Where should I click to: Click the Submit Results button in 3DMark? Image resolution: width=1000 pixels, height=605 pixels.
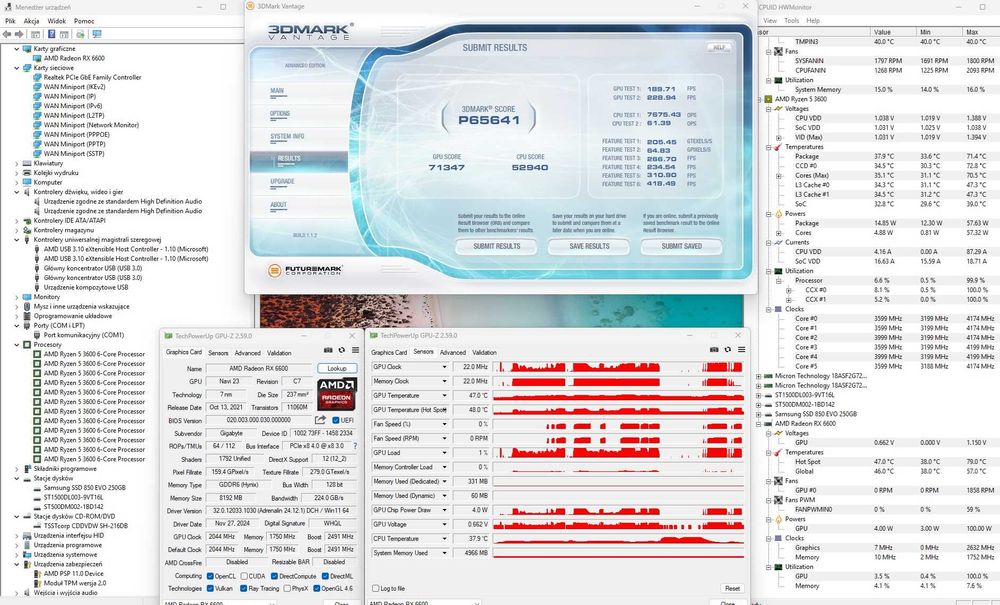[x=496, y=246]
